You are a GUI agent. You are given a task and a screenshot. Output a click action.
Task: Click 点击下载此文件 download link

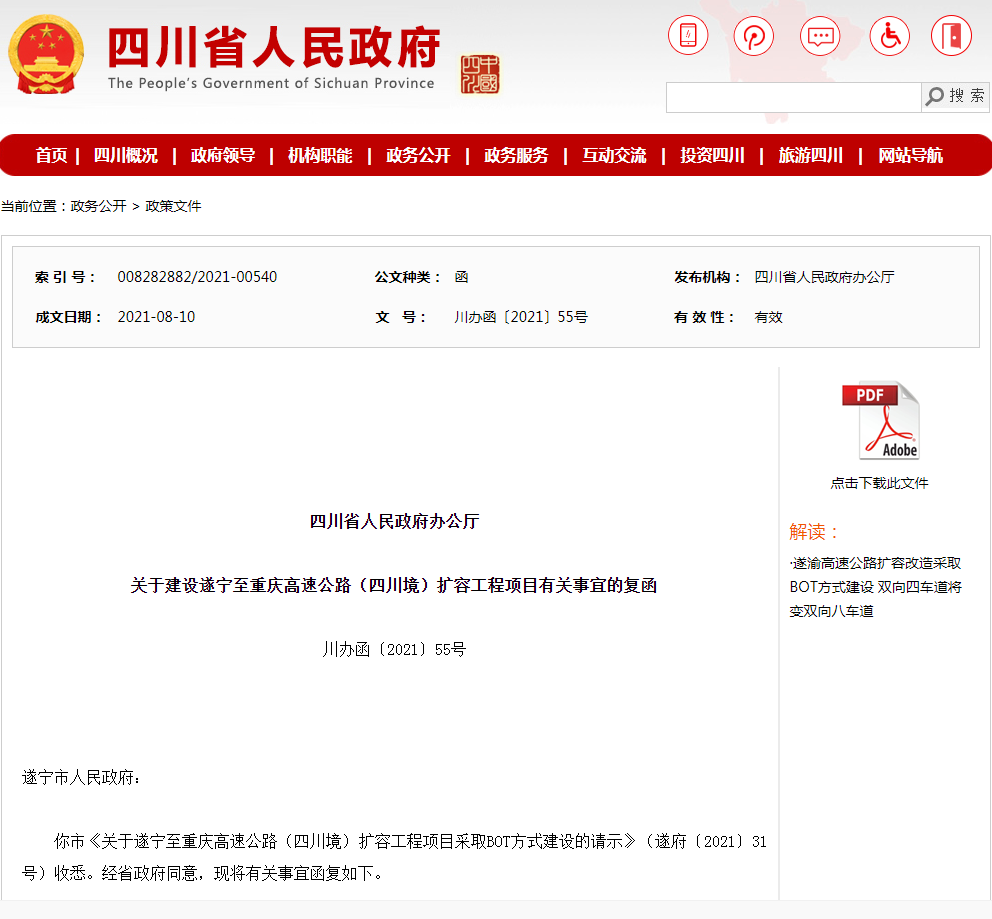[x=879, y=483]
